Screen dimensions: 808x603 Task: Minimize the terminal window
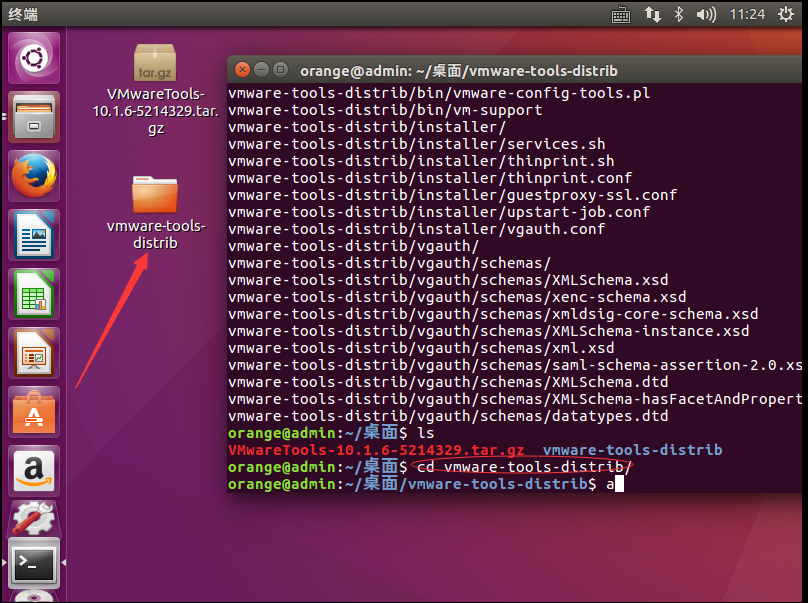[262, 69]
